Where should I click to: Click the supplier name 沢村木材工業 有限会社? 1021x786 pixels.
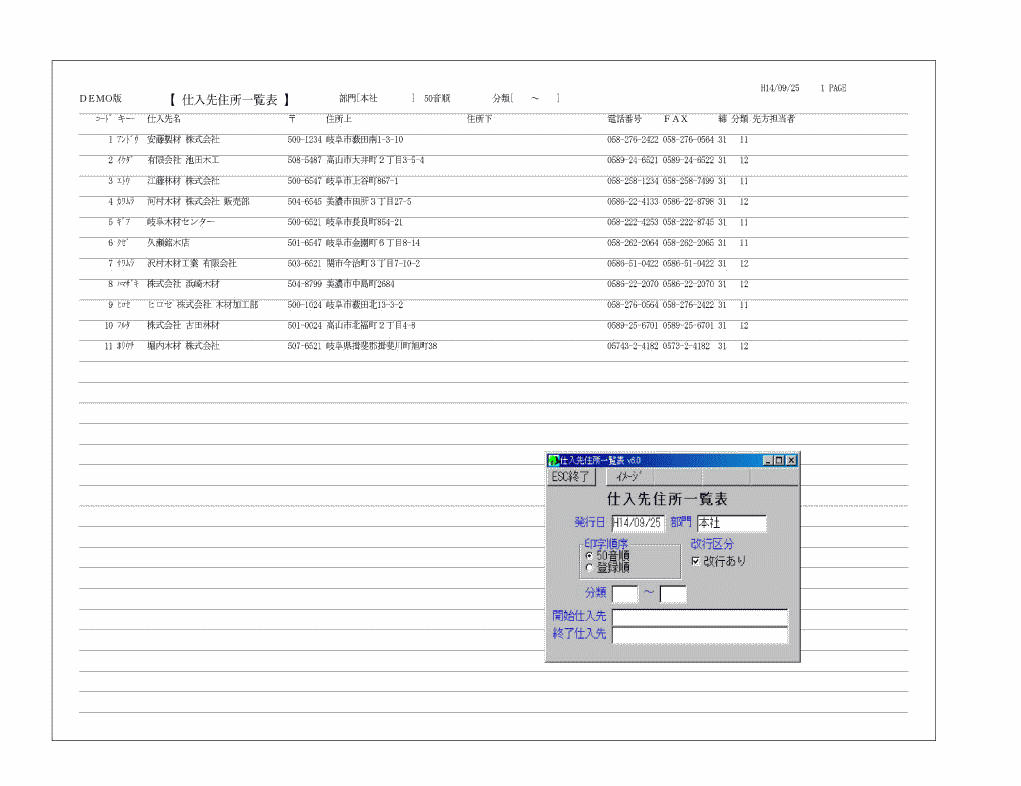tap(192, 263)
